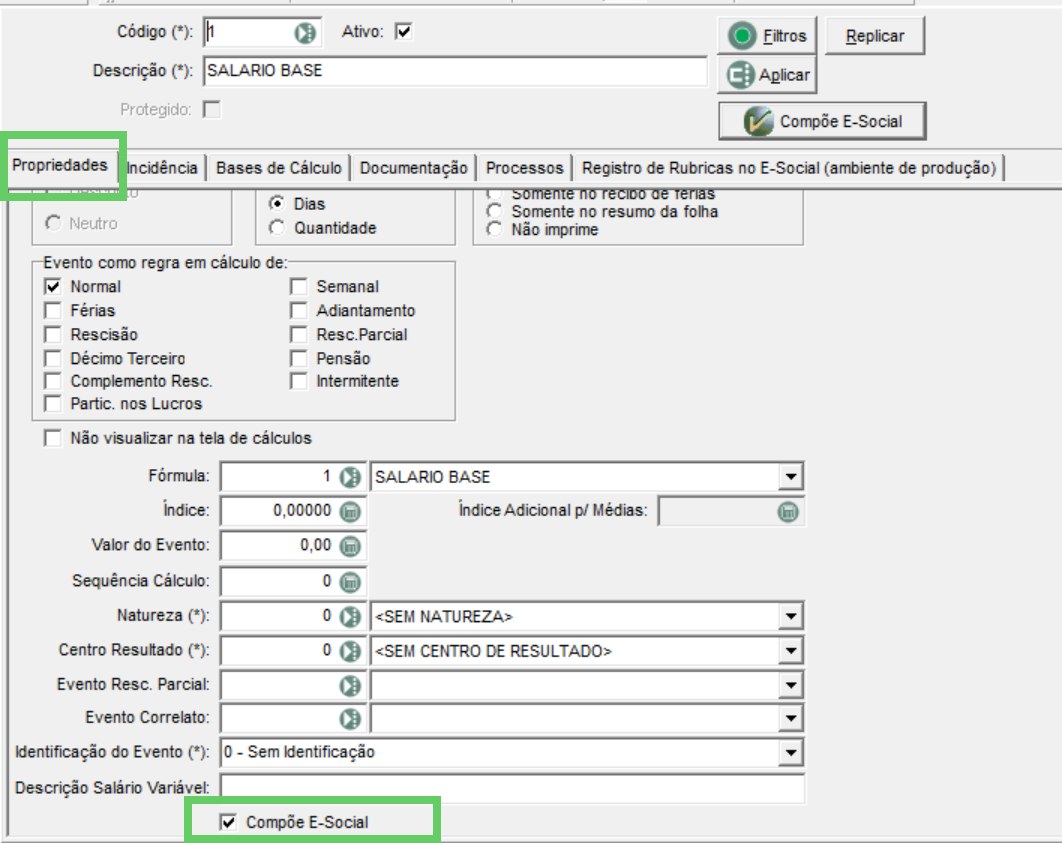
Task: Open calculator icon for Sequência Cálculo
Action: [x=350, y=582]
